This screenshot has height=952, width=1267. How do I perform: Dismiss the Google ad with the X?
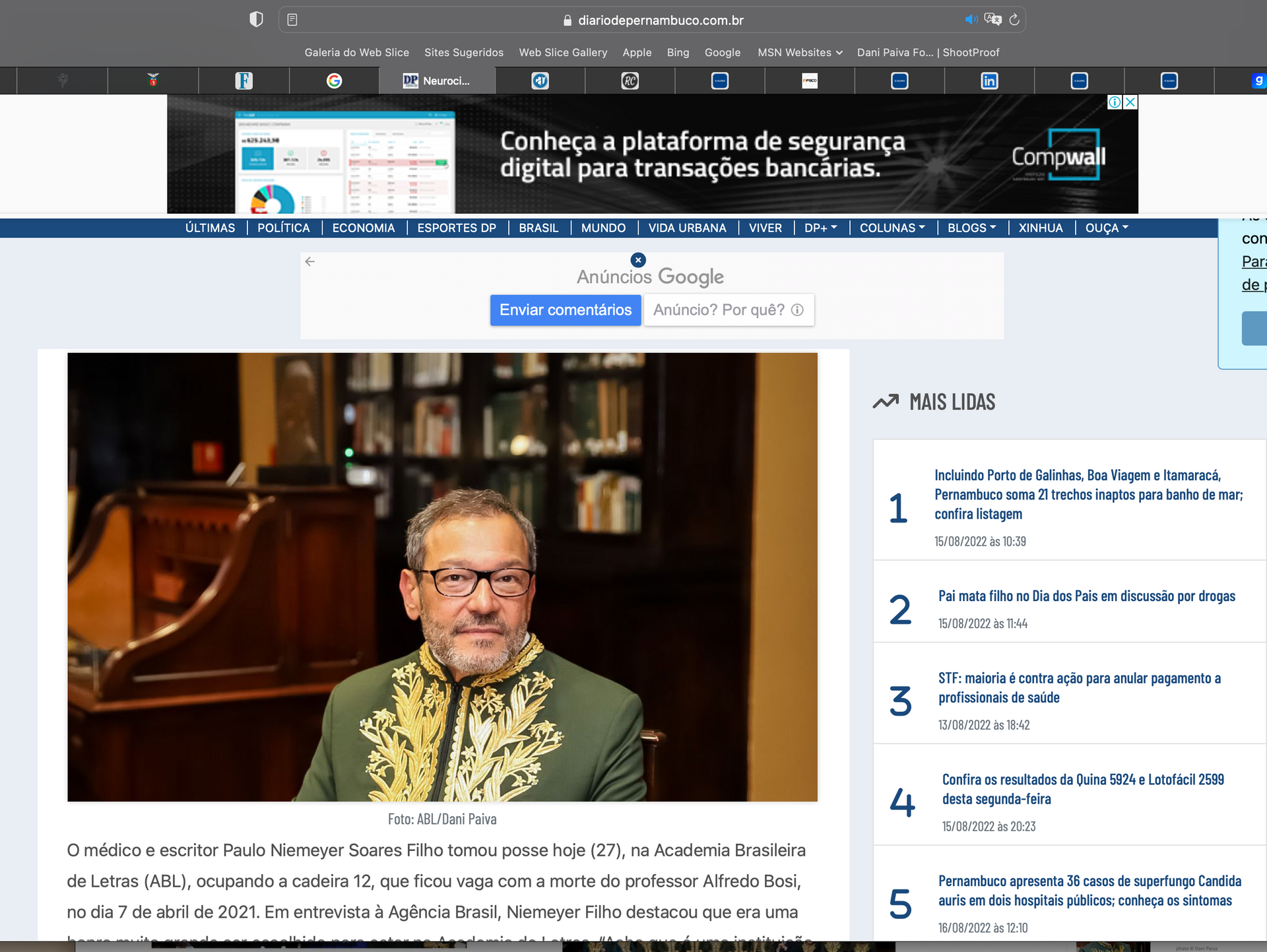(x=637, y=259)
